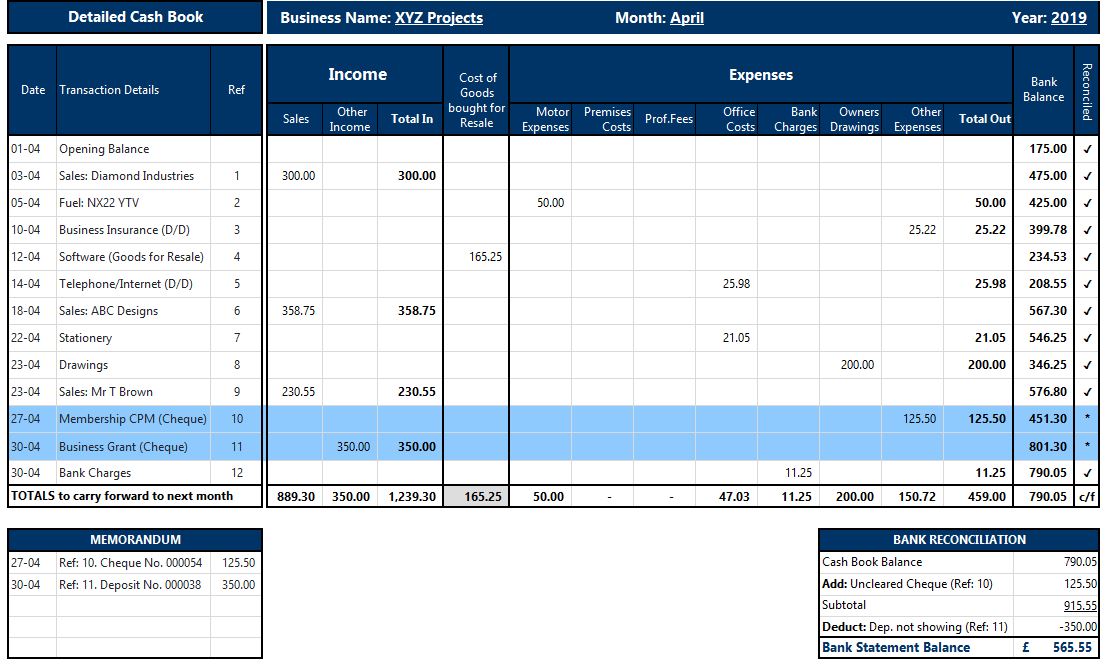Click the Bank Statement Balance 565.55 value
The width and height of the screenshot is (1105, 667).
pos(1072,647)
